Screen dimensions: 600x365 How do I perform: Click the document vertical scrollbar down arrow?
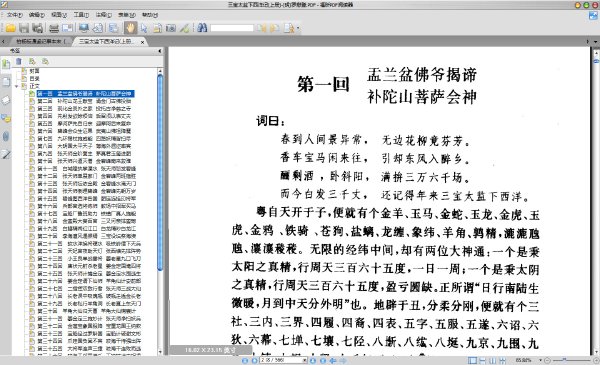(x=596, y=352)
